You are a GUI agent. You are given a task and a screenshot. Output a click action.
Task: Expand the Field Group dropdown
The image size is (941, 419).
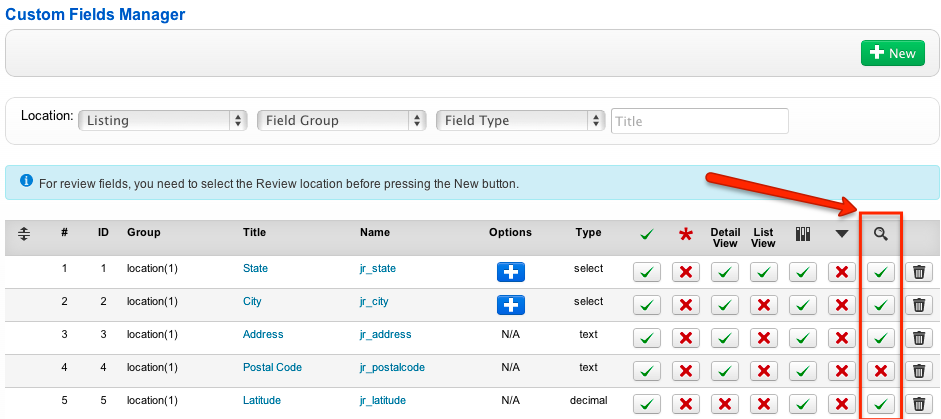342,120
